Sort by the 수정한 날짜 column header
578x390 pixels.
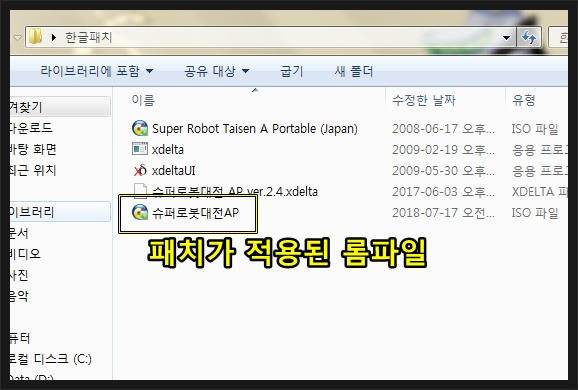click(424, 100)
